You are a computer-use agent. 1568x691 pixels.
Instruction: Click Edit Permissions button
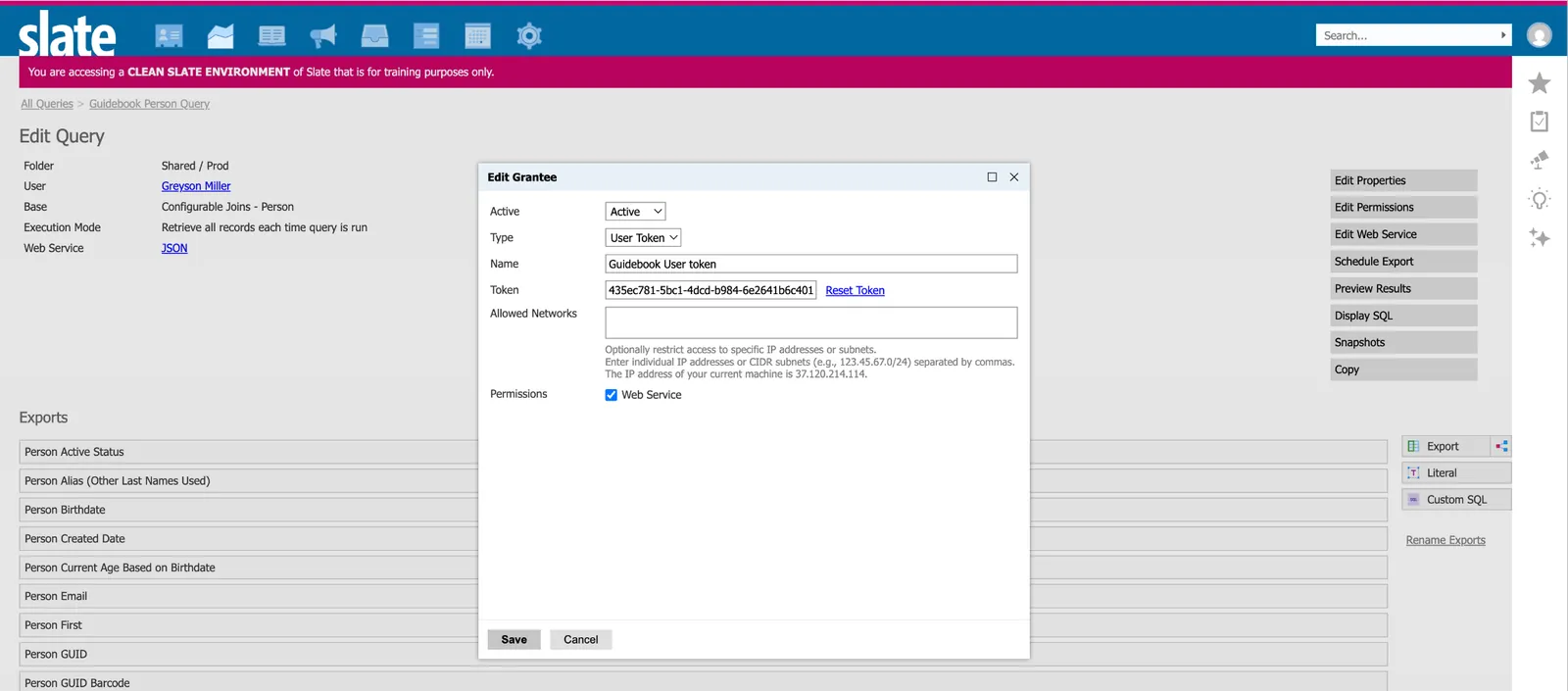pos(1403,208)
